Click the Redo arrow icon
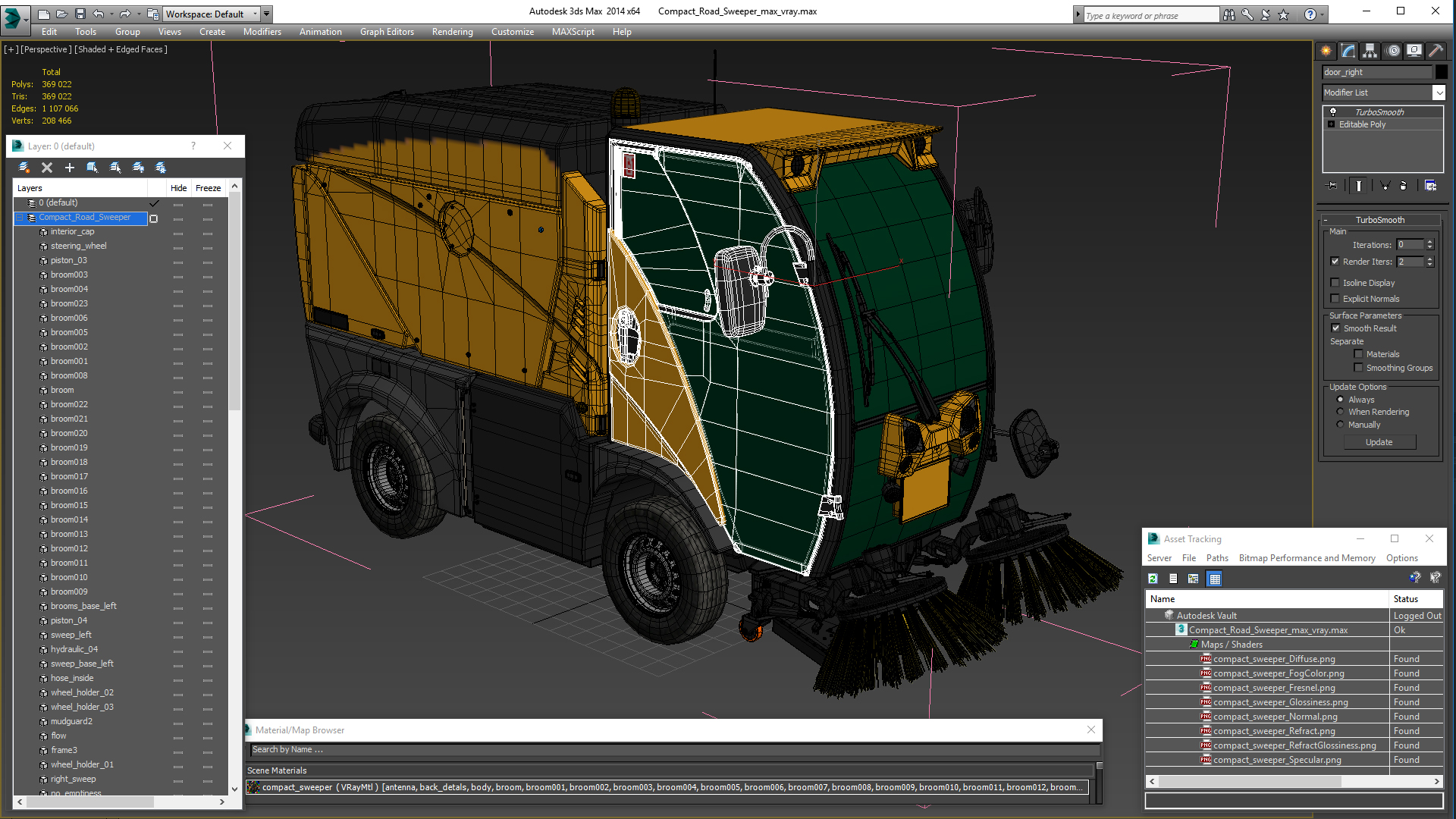The width and height of the screenshot is (1456, 819). click(125, 14)
